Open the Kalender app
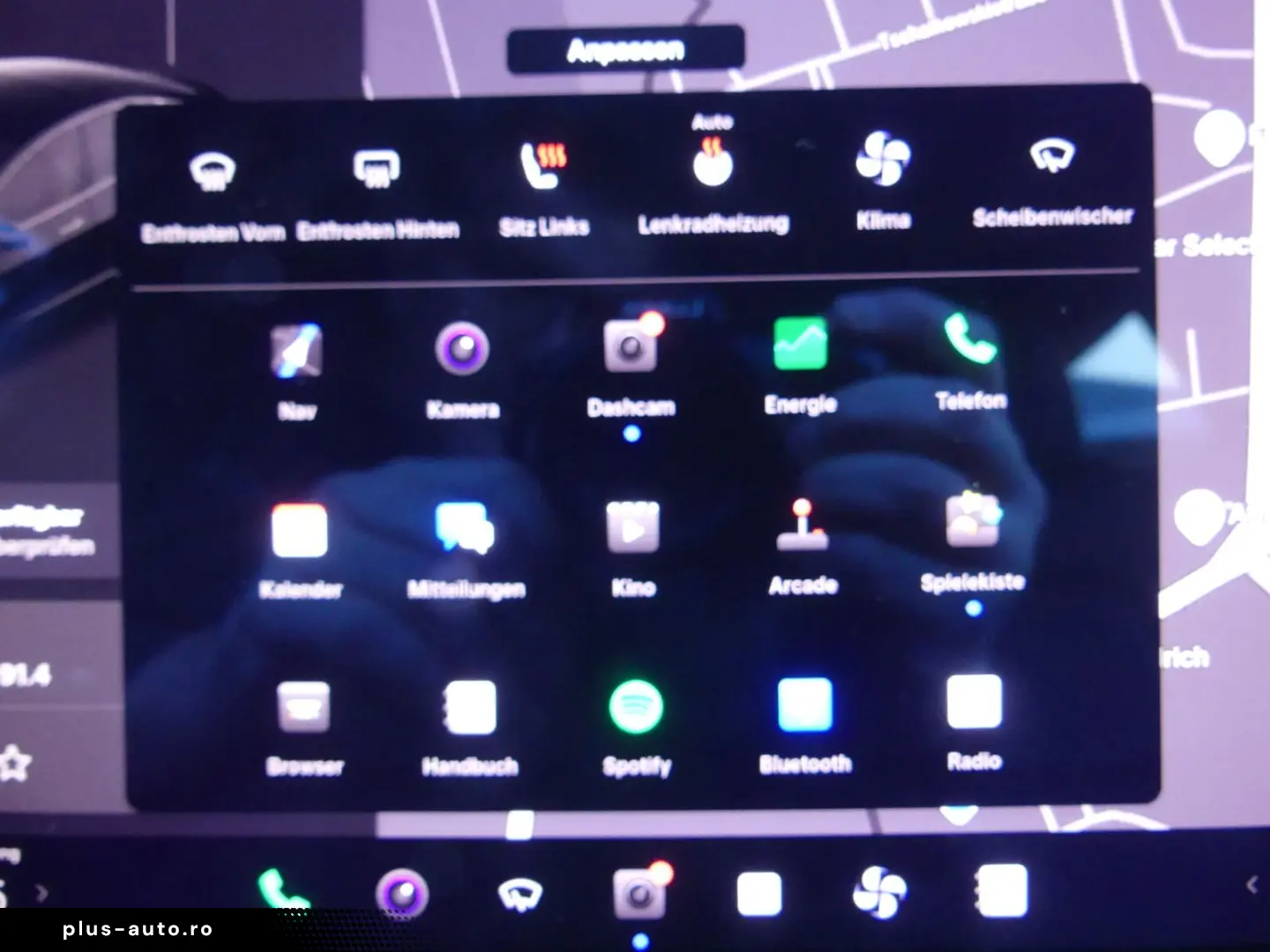Viewport: 1270px width, 952px height. click(x=300, y=532)
